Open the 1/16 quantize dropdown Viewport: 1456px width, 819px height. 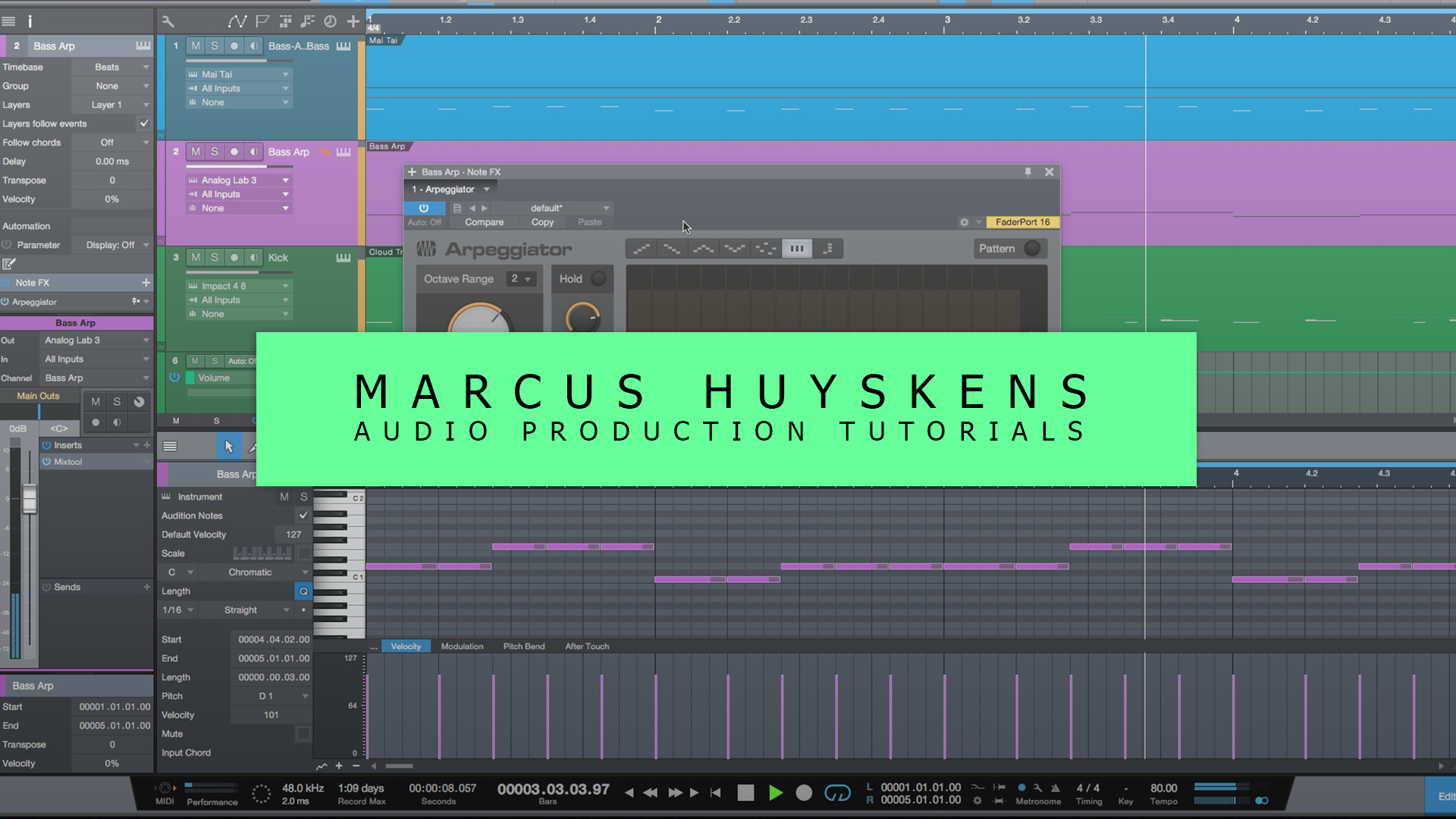(x=178, y=610)
